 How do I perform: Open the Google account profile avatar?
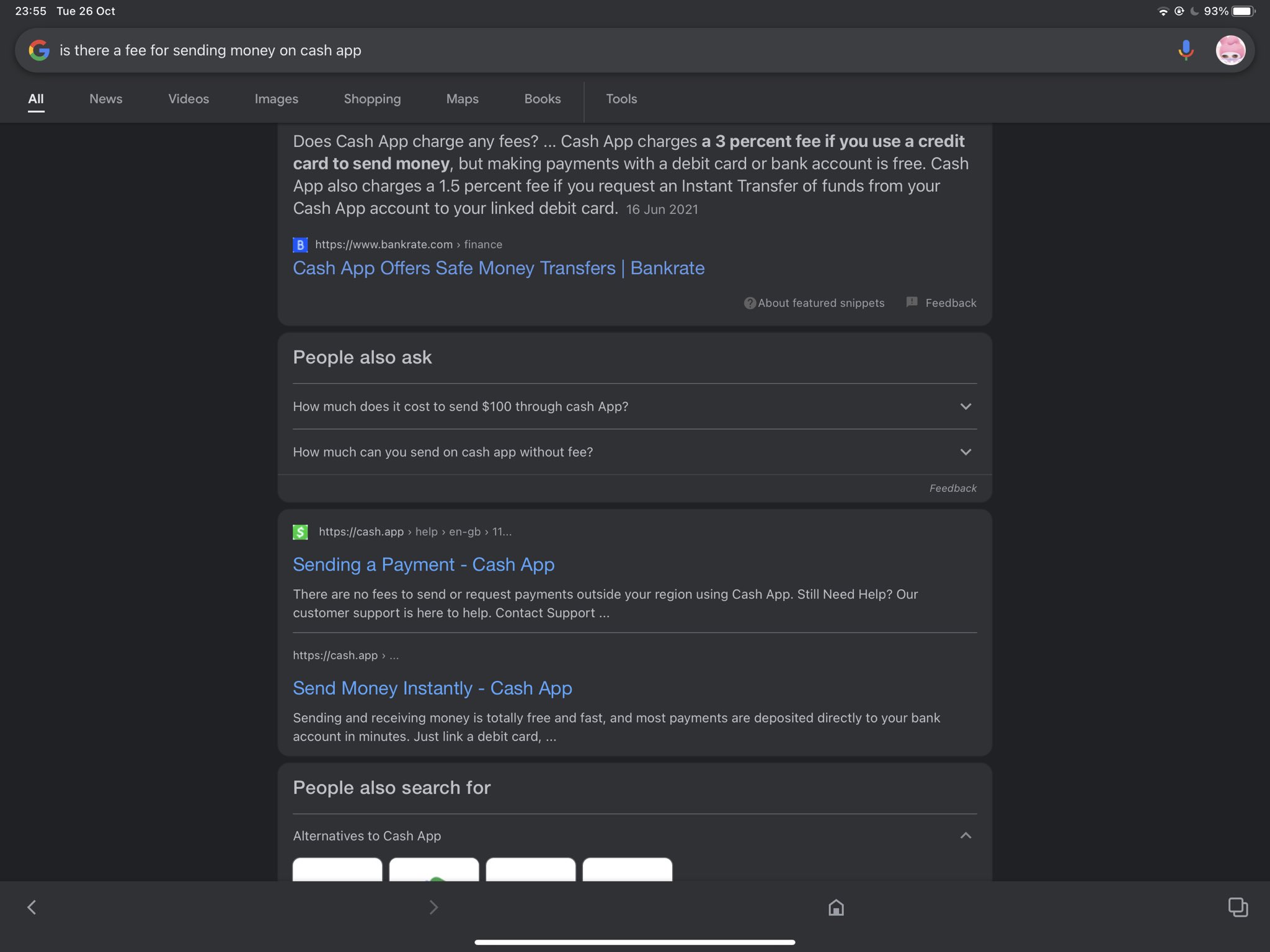click(x=1230, y=50)
